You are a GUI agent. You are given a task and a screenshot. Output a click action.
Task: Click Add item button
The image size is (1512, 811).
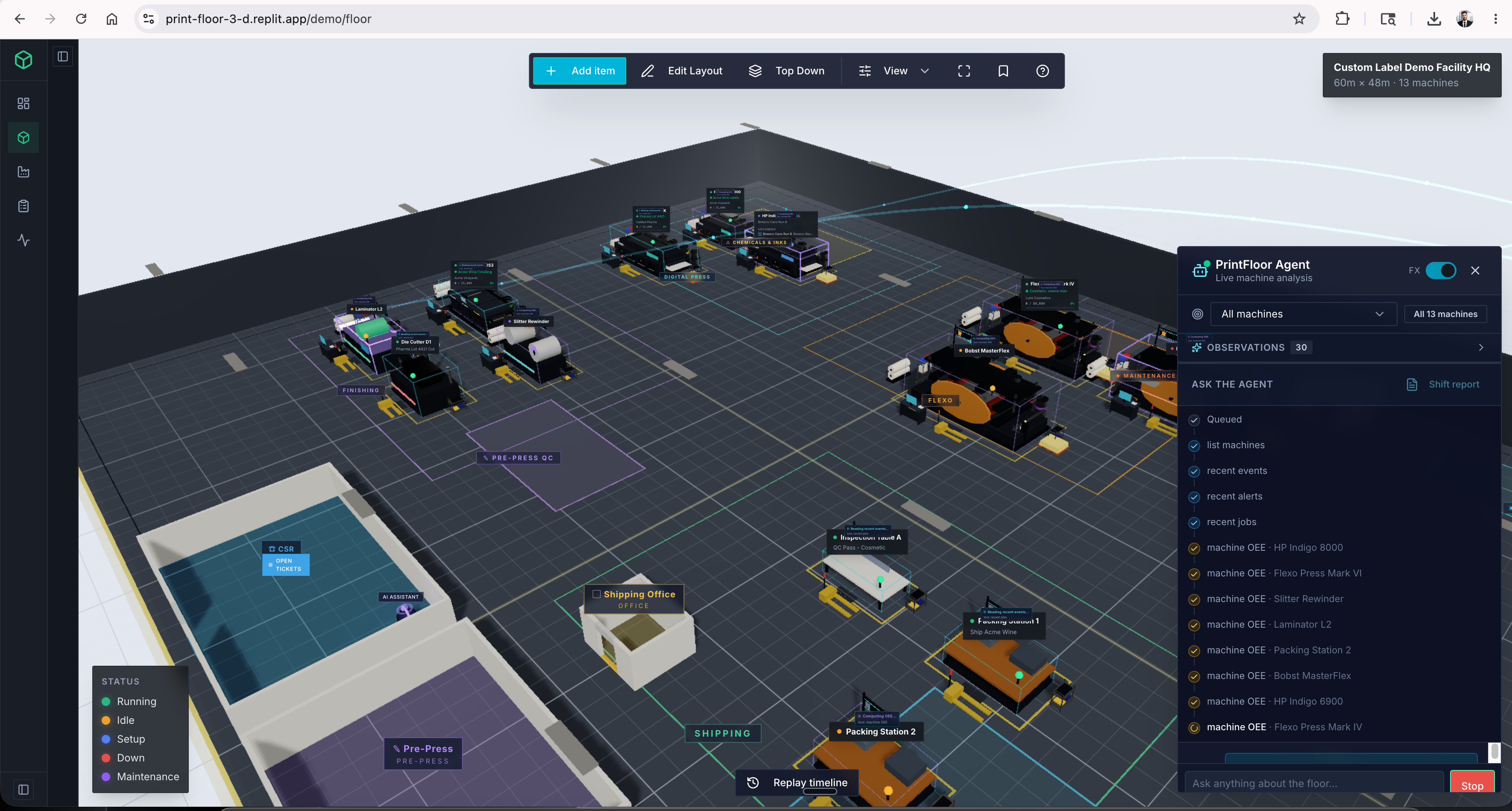[x=579, y=71]
